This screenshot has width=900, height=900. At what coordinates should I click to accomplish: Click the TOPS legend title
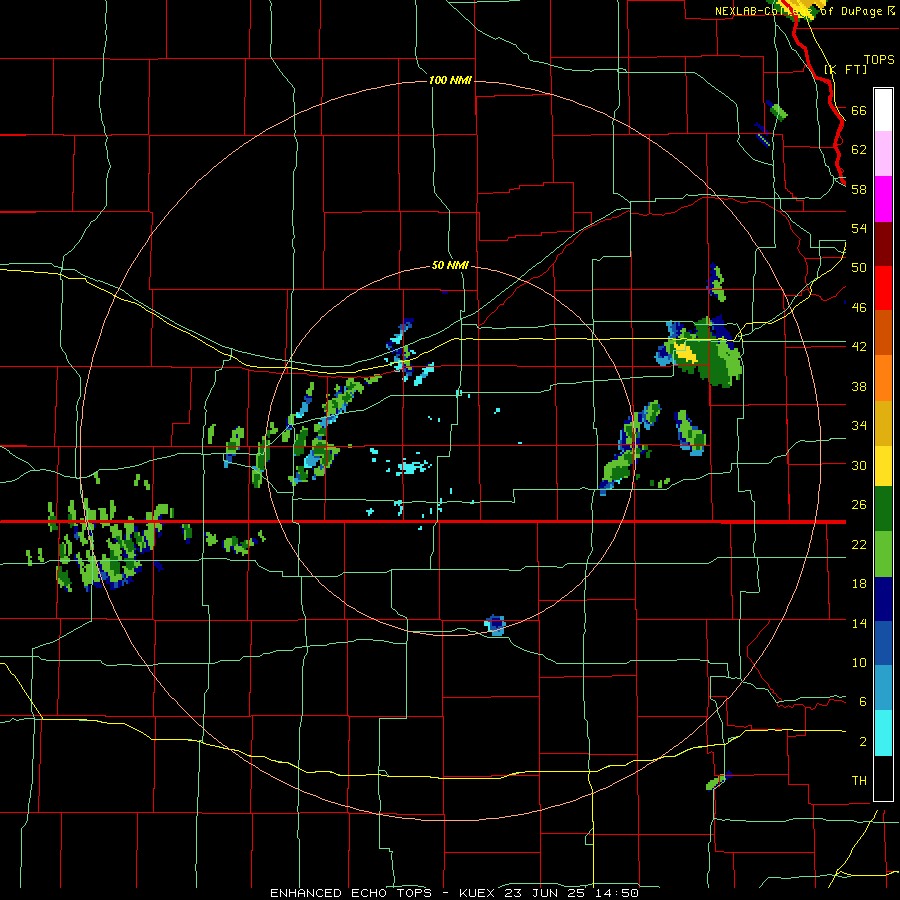click(x=879, y=60)
